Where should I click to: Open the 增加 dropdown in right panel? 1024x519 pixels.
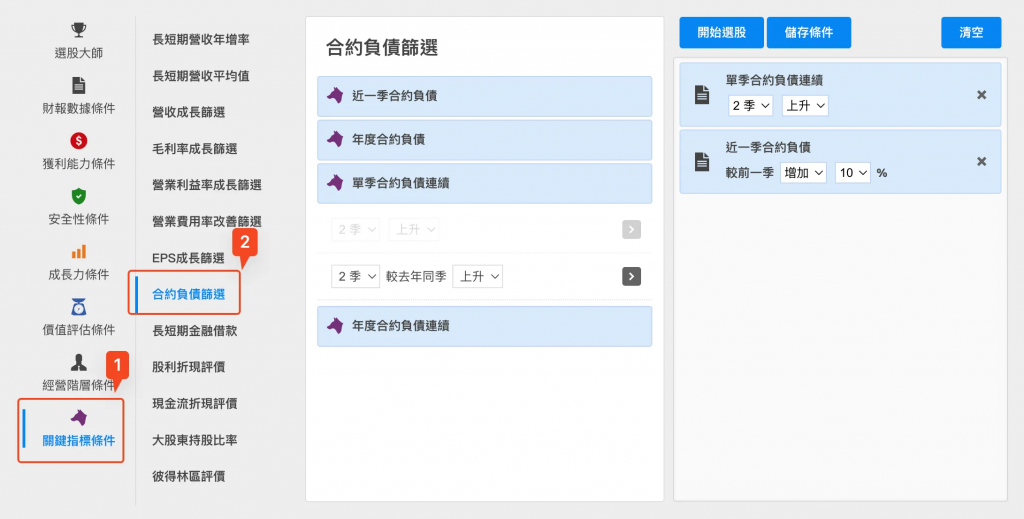coord(804,172)
